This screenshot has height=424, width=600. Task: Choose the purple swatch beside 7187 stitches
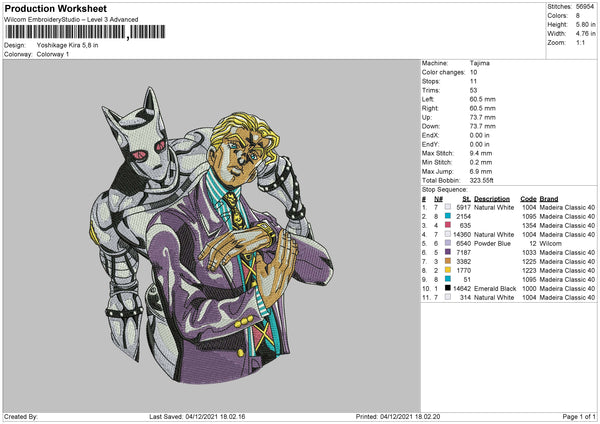tap(448, 252)
